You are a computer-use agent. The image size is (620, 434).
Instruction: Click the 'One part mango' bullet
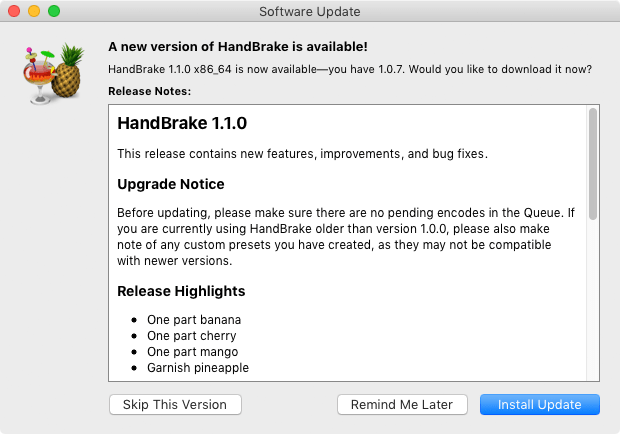coord(193,352)
